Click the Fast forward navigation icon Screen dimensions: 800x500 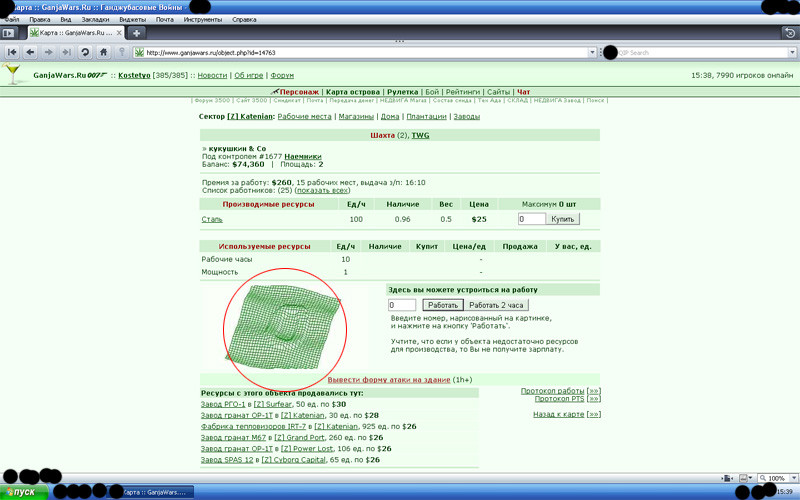66,52
